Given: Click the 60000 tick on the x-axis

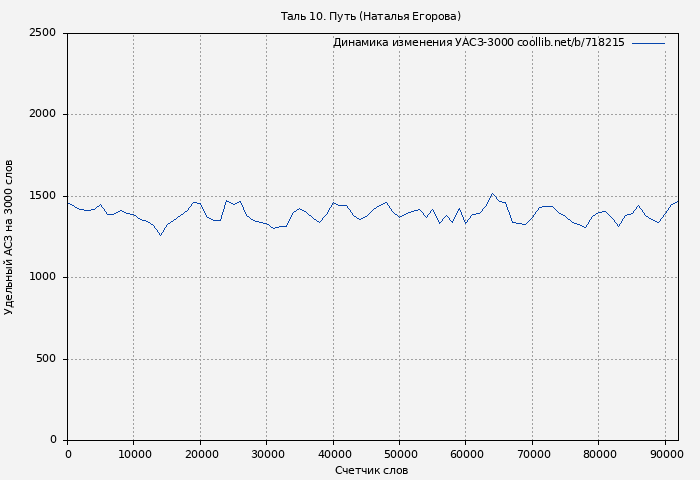Looking at the screenshot, I should 466,455.
